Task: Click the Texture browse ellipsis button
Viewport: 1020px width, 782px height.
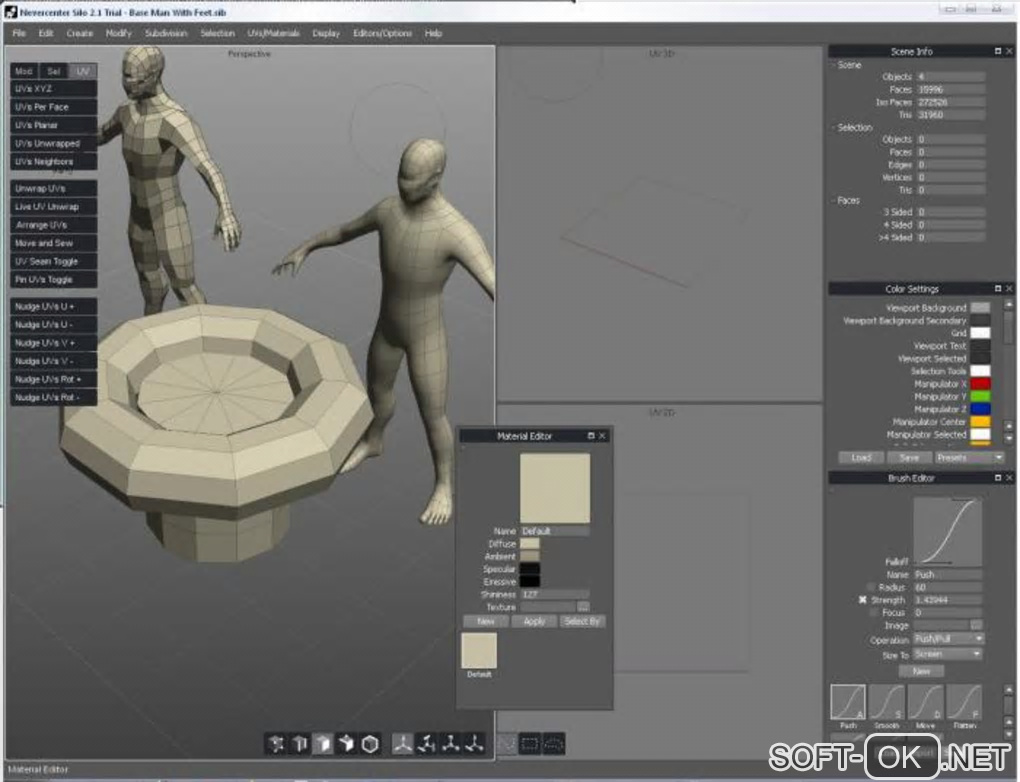Action: click(x=583, y=607)
